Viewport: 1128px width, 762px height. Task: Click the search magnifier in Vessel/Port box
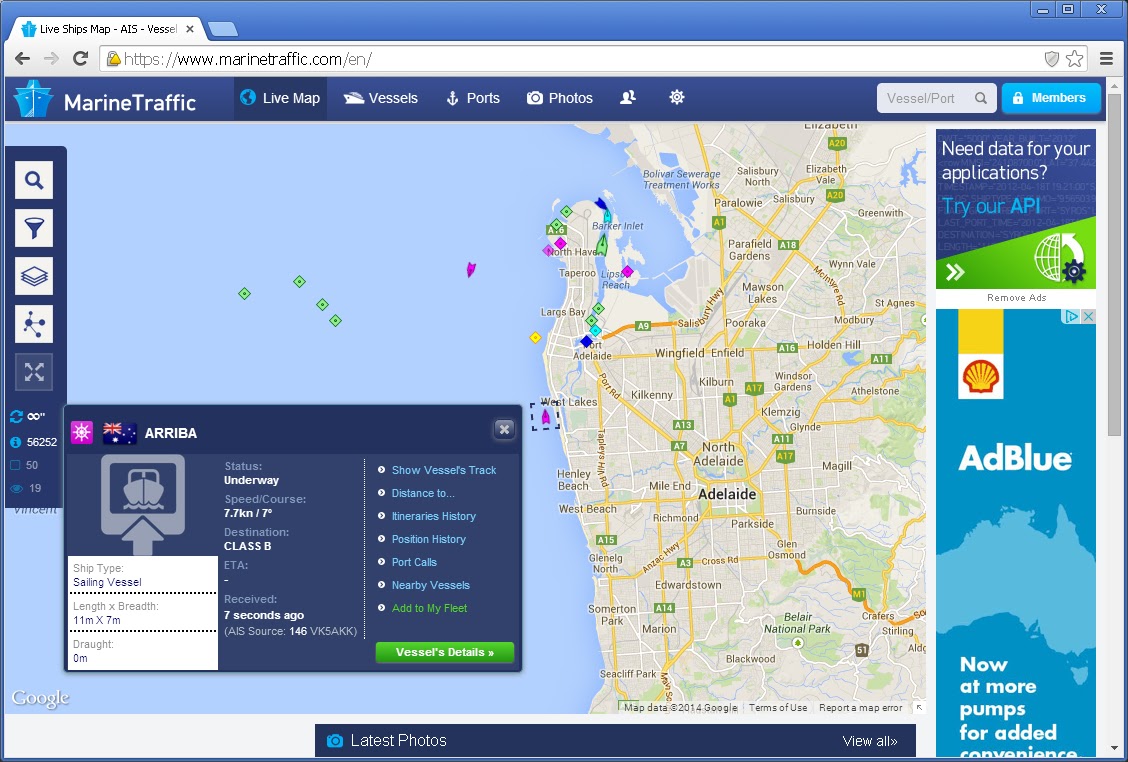pyautogui.click(x=981, y=98)
